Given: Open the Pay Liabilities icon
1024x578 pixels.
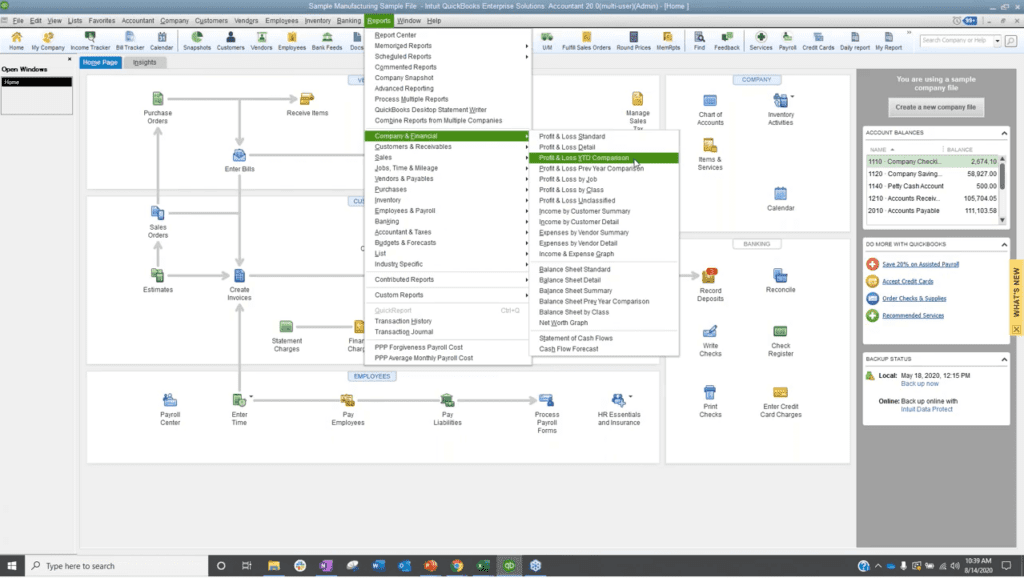Looking at the screenshot, I should point(447,409).
